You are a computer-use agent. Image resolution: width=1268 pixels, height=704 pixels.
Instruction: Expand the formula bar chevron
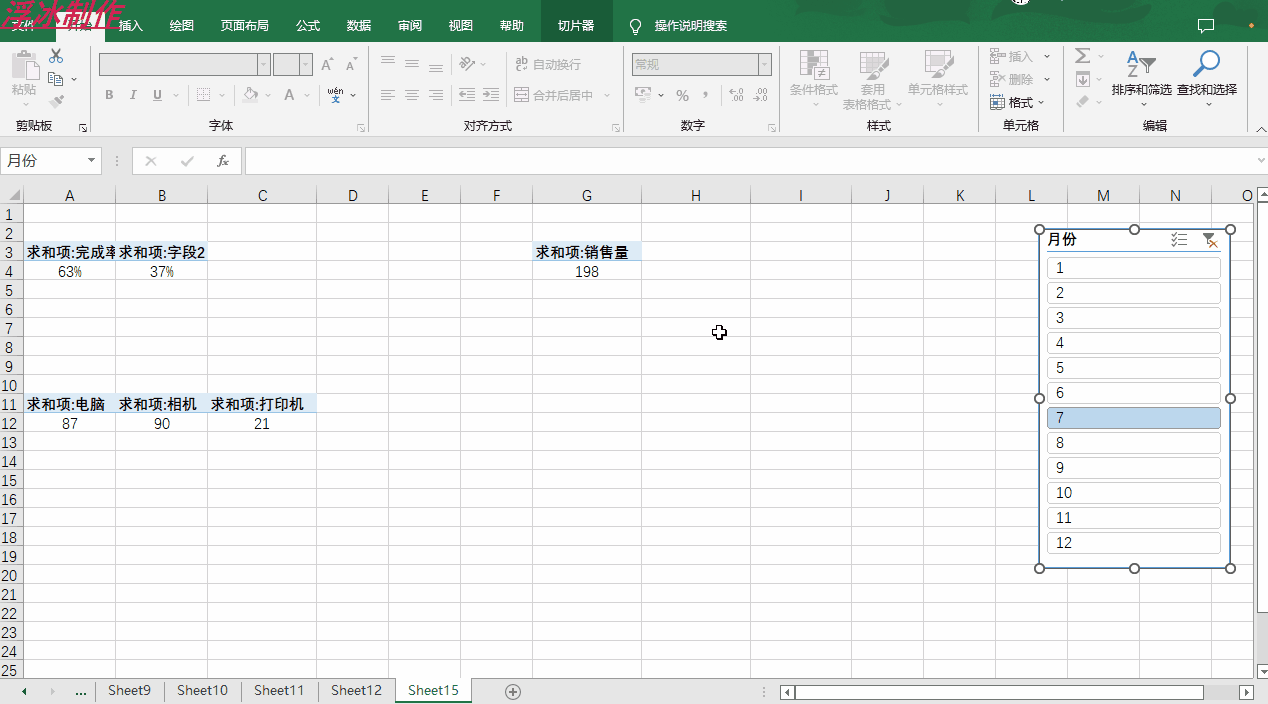(1260, 161)
